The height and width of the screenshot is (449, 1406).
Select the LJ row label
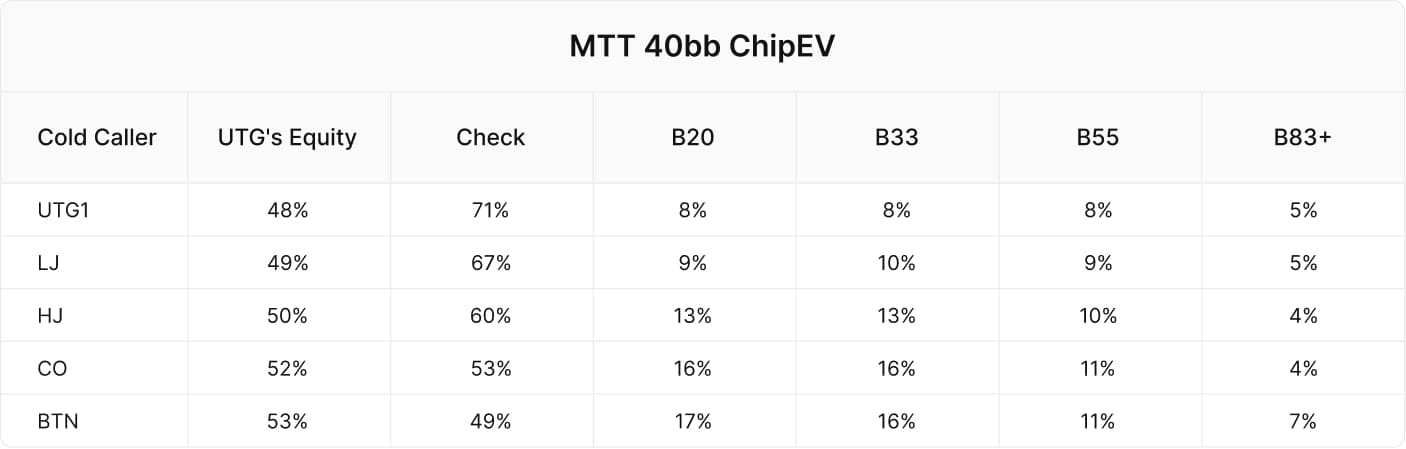[x=47, y=263]
